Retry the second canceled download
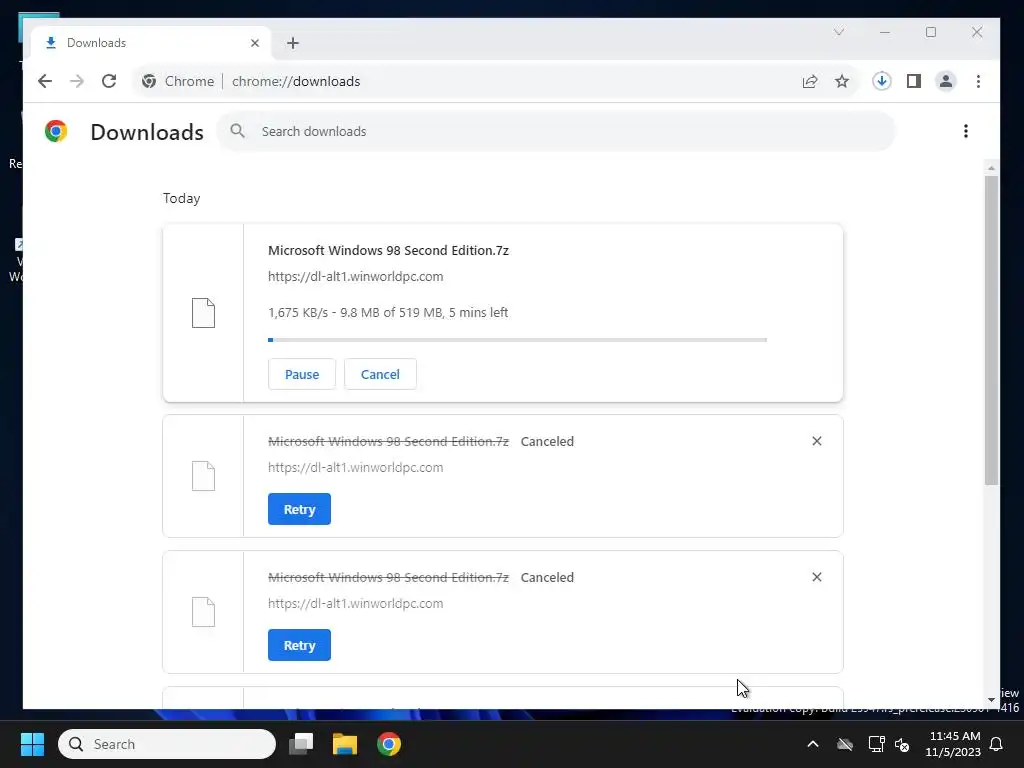The height and width of the screenshot is (768, 1024). point(299,645)
